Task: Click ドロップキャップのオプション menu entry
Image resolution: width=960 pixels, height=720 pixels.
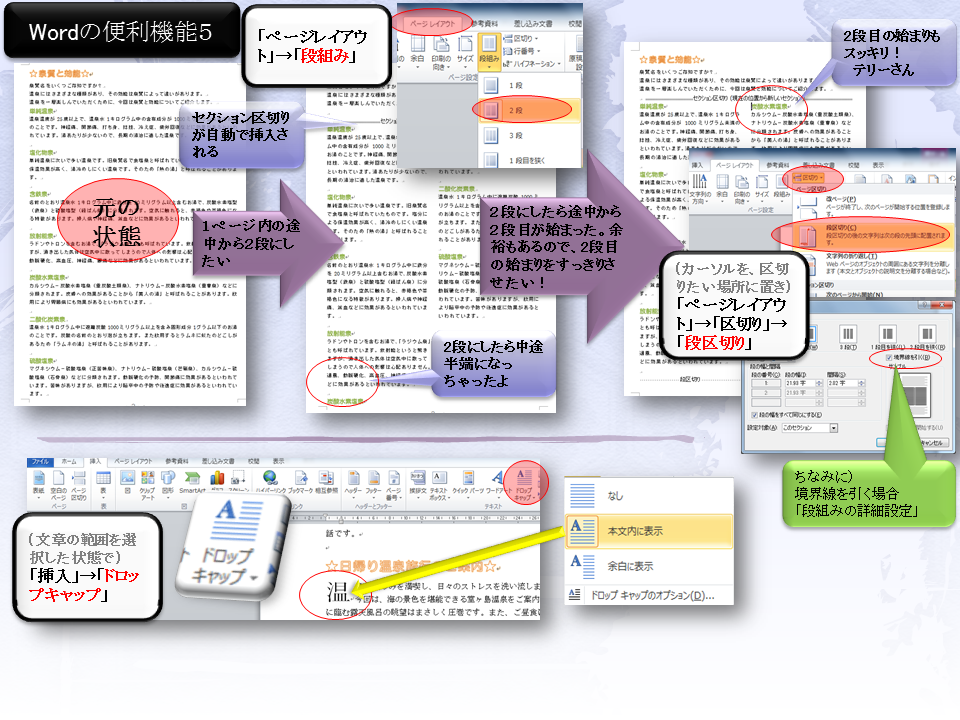Action: (650, 596)
